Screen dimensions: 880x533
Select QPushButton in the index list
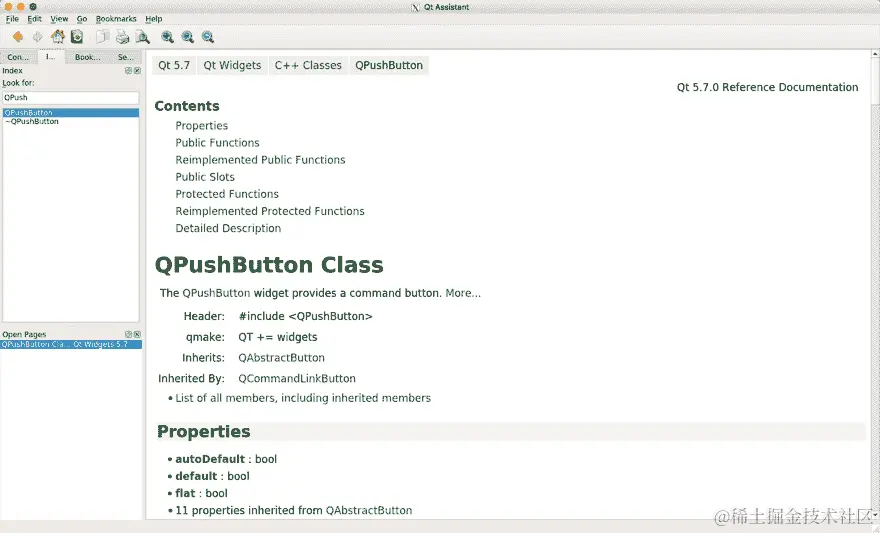[x=71, y=113]
